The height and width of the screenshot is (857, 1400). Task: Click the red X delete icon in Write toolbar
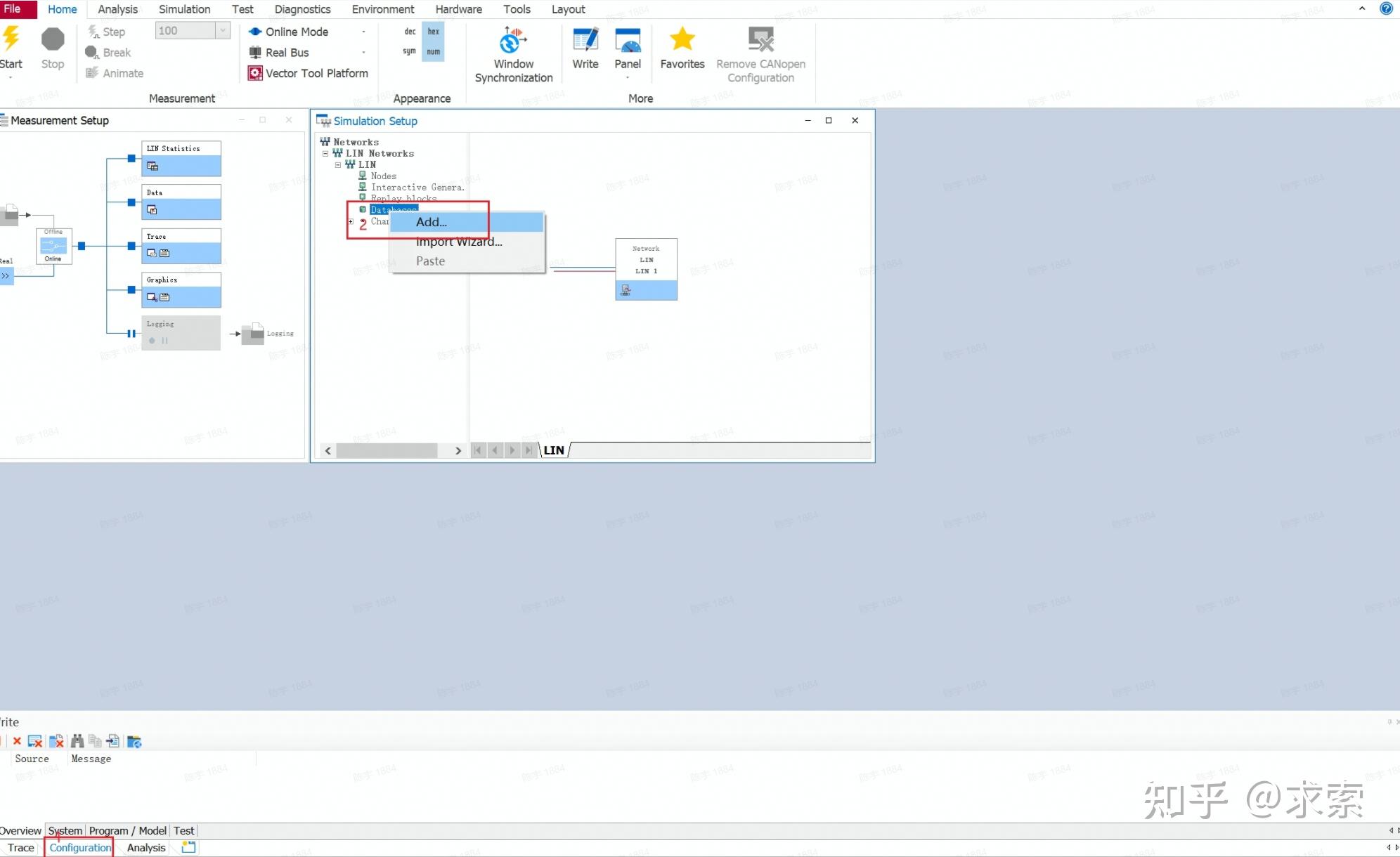17,741
